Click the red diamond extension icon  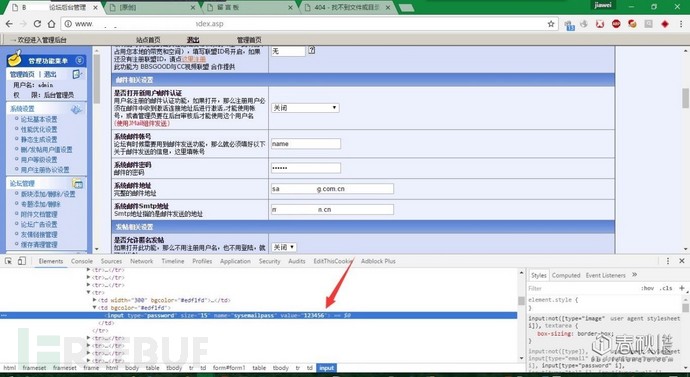coord(665,24)
